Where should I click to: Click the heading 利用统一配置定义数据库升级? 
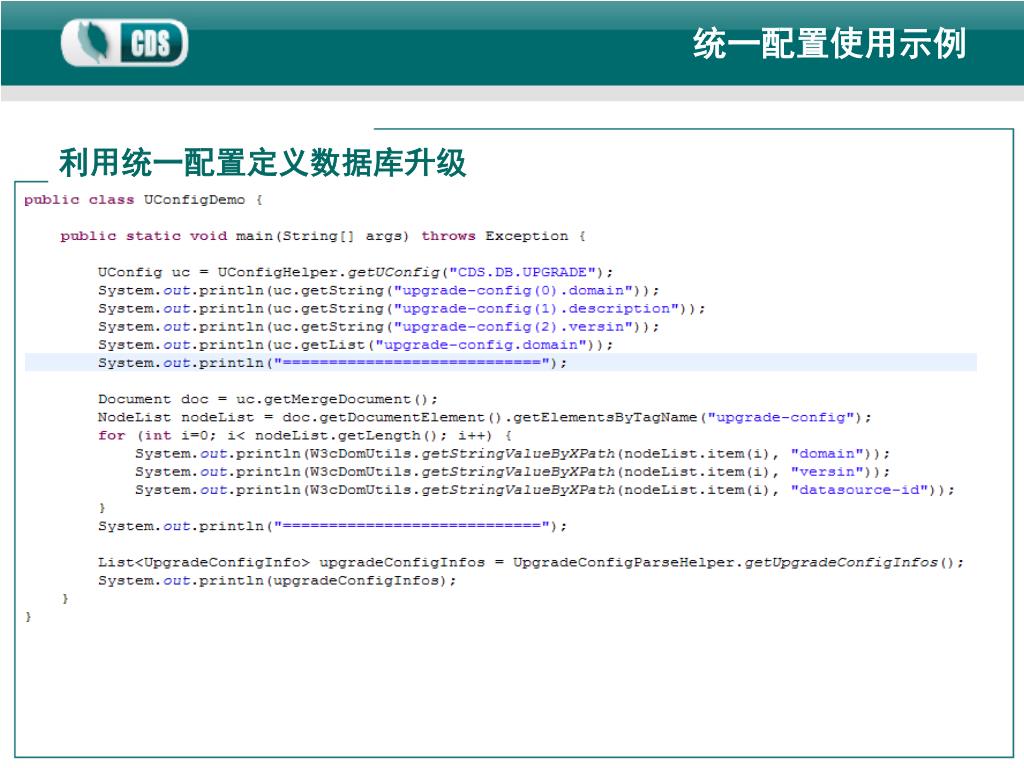tap(263, 162)
